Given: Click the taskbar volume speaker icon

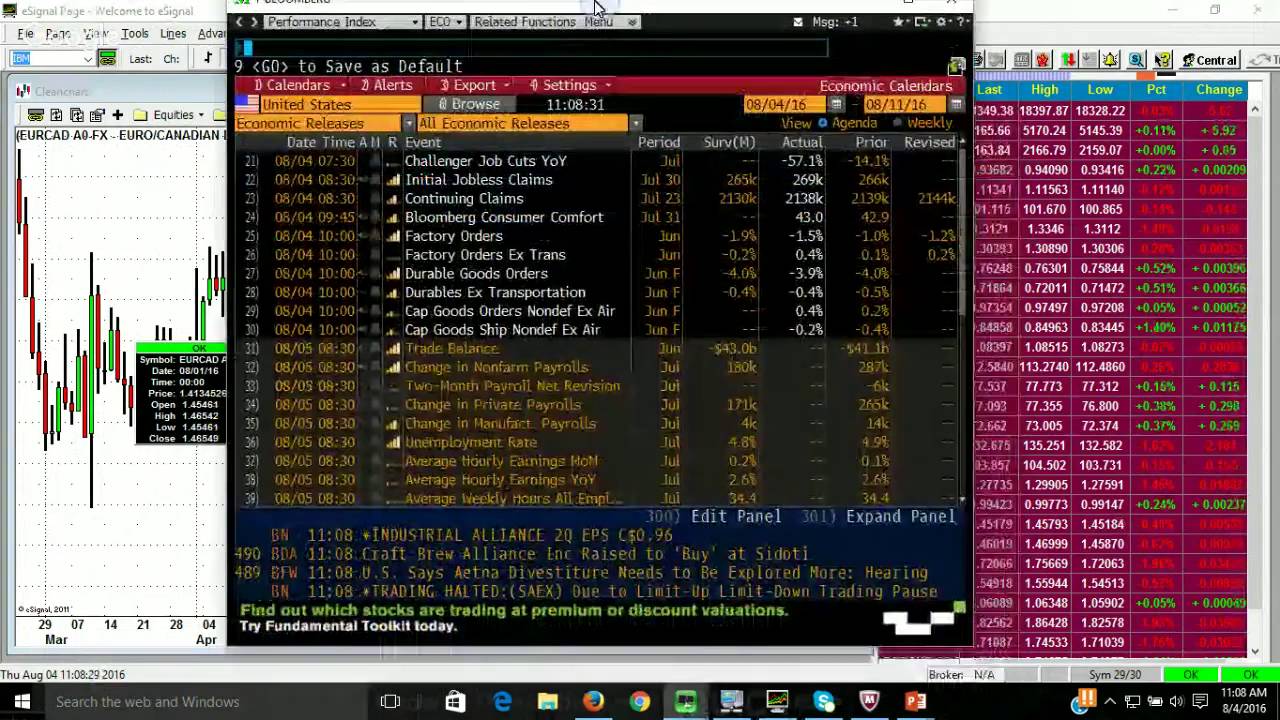Looking at the screenshot, I should [x=1177, y=701].
